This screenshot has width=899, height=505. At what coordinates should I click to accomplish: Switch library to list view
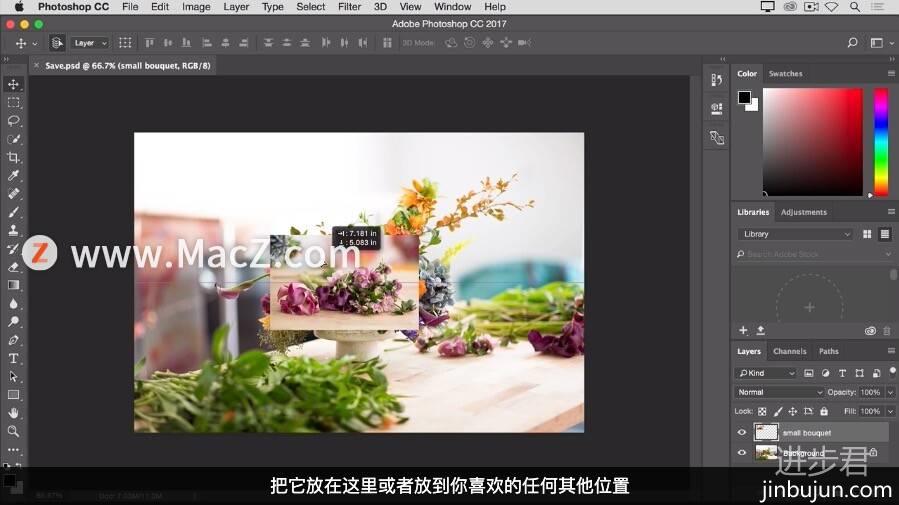coord(885,234)
